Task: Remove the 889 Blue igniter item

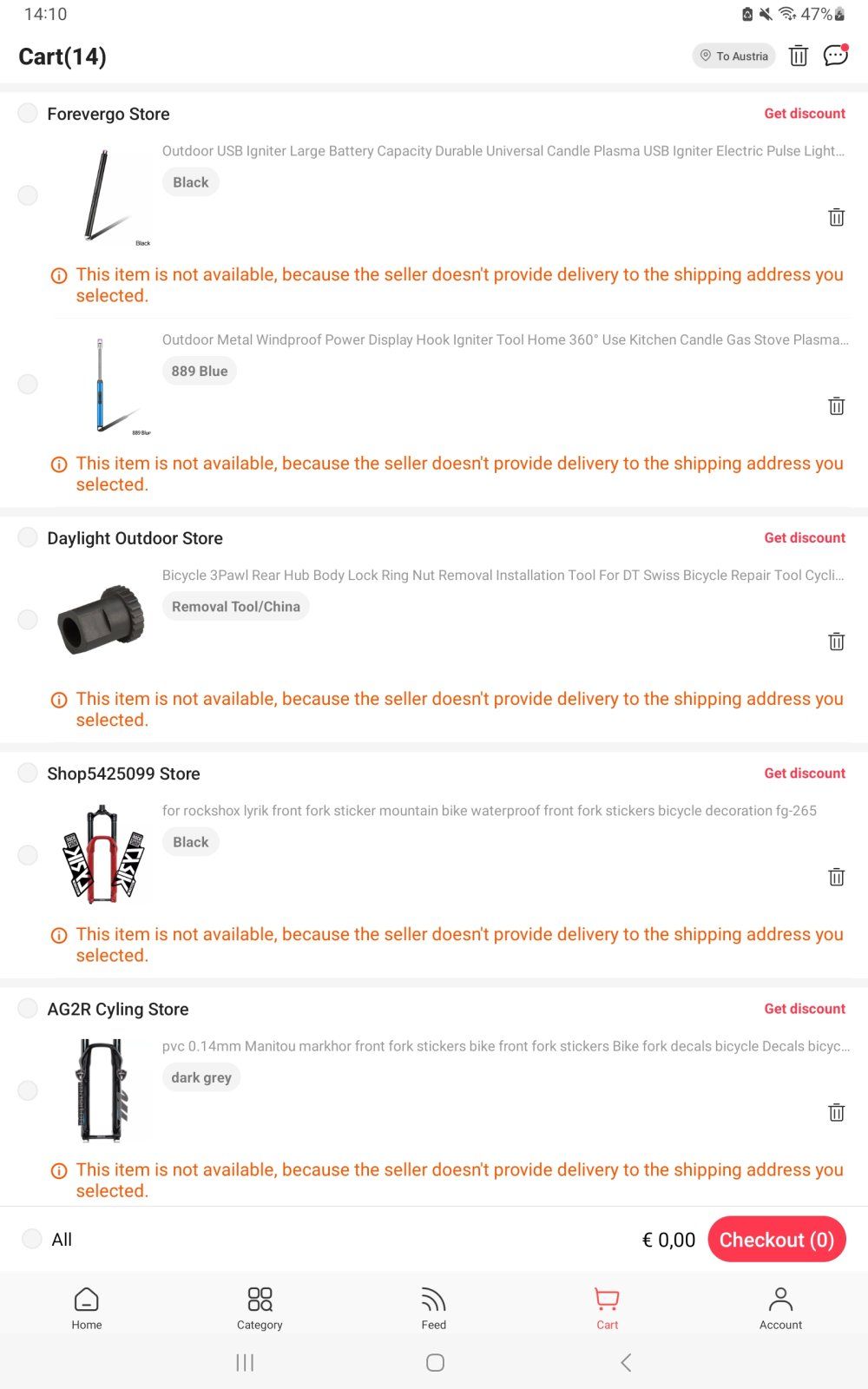Action: pyautogui.click(x=836, y=405)
